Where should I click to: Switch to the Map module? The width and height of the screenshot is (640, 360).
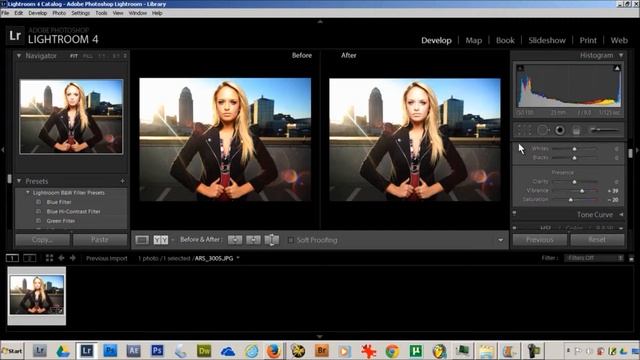473,40
